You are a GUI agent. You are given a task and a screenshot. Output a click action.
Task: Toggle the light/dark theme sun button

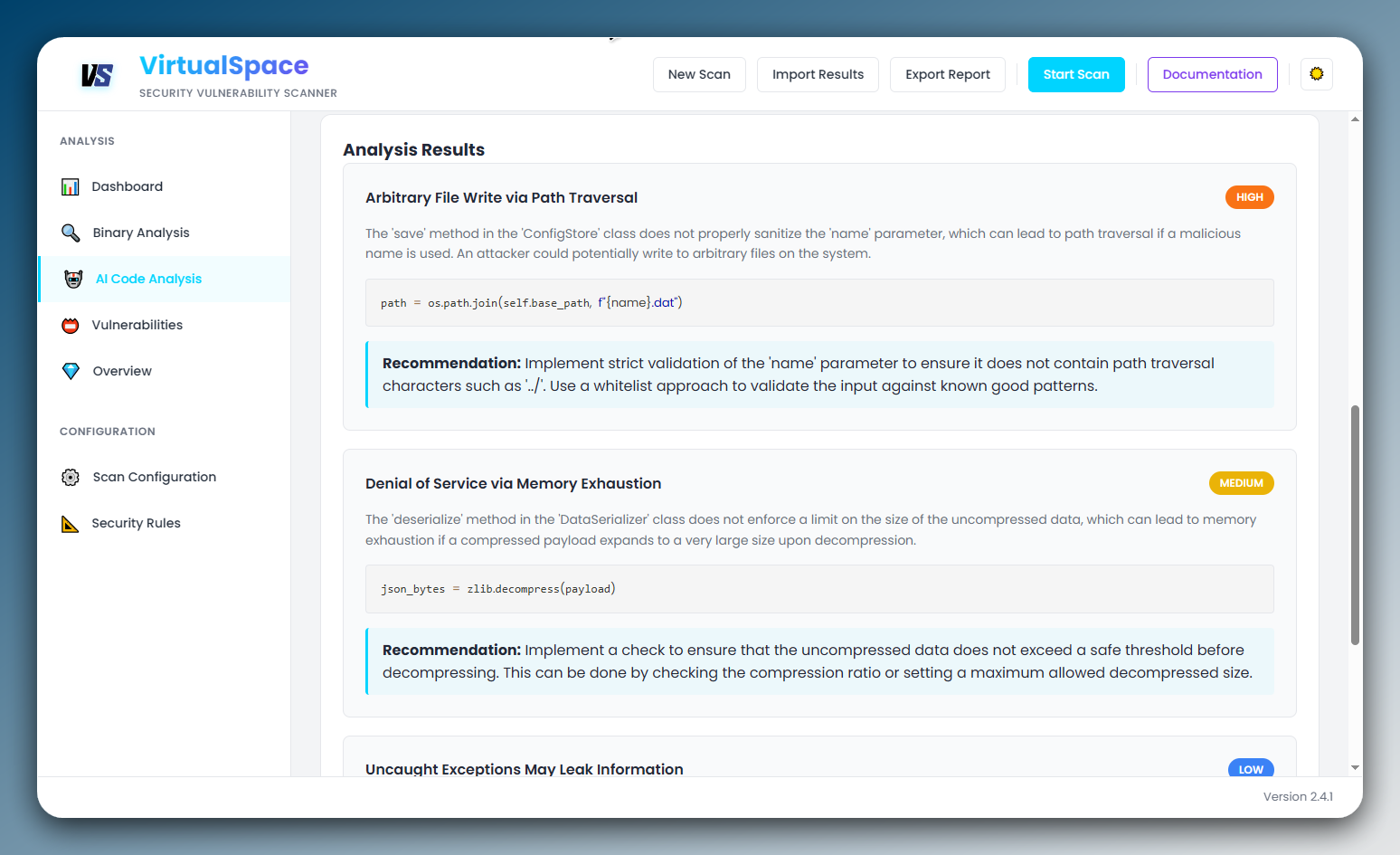[1317, 74]
